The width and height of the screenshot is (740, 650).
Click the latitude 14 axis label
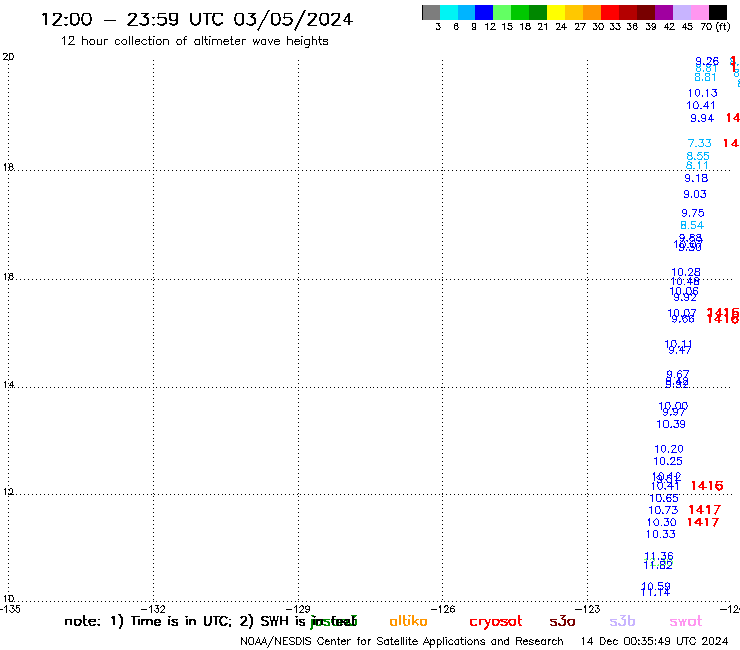pyautogui.click(x=8, y=385)
